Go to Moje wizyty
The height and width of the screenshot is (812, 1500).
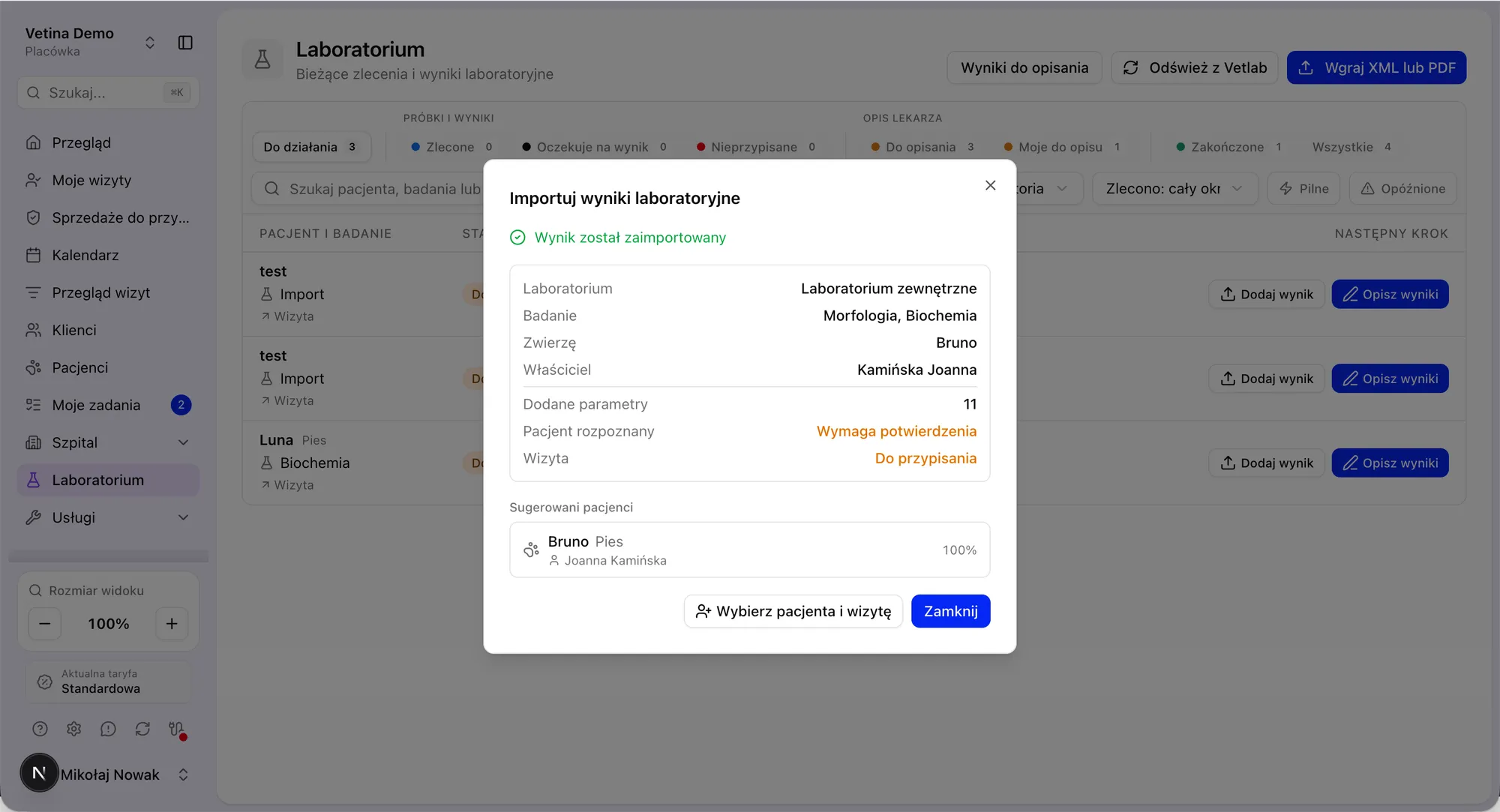108,180
